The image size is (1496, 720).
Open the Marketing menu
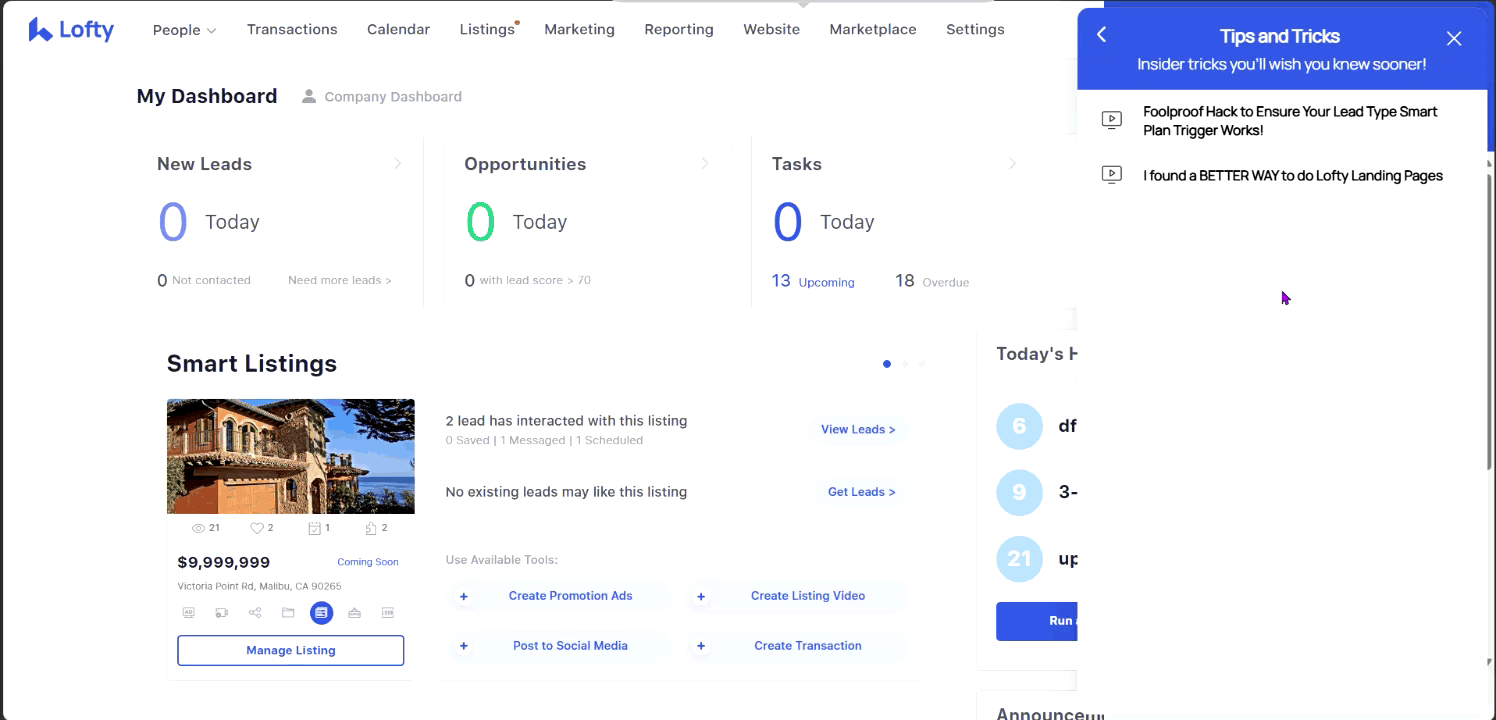click(x=579, y=30)
